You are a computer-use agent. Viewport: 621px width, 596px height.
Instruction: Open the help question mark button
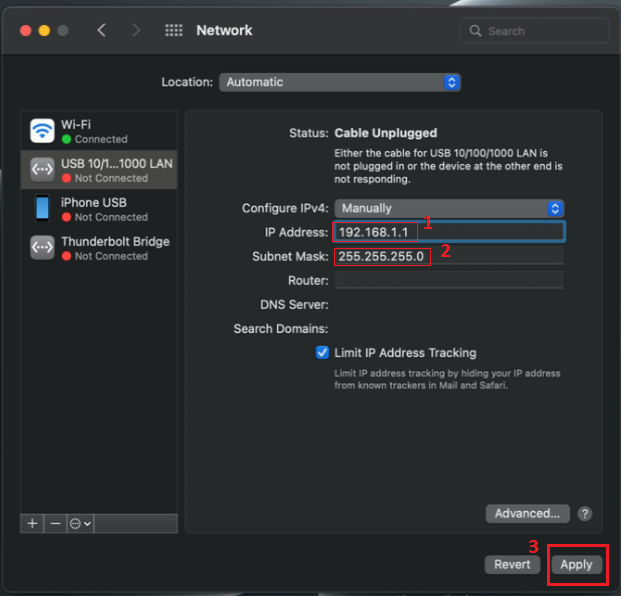(x=585, y=513)
